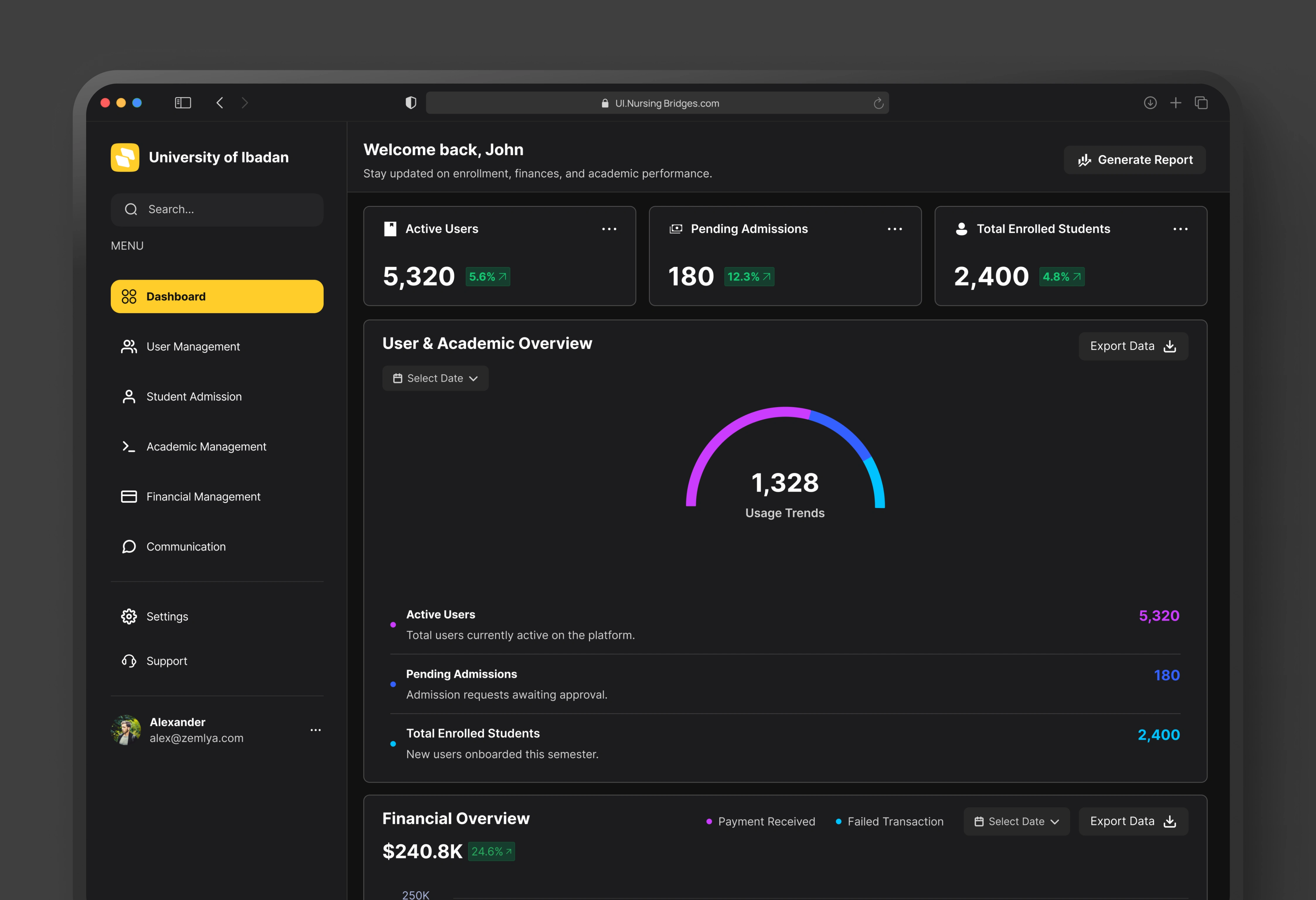The width and height of the screenshot is (1316, 900).
Task: Click the University of Ibadan logo
Action: click(125, 157)
